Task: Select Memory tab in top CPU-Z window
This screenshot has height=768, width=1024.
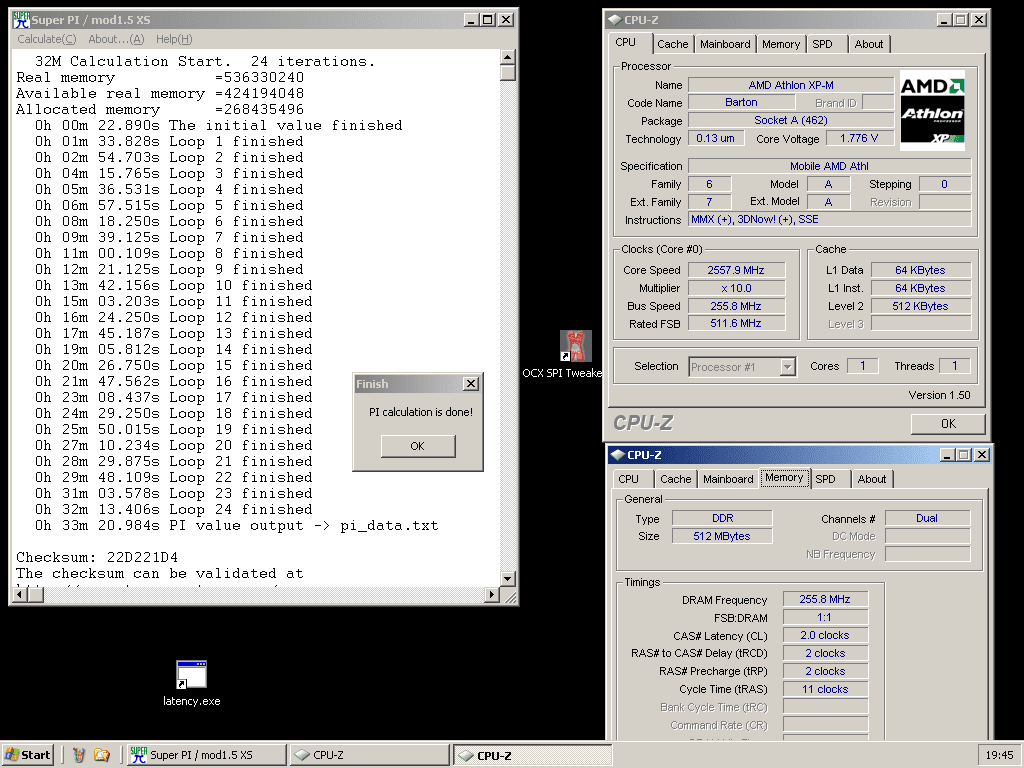Action: click(780, 44)
